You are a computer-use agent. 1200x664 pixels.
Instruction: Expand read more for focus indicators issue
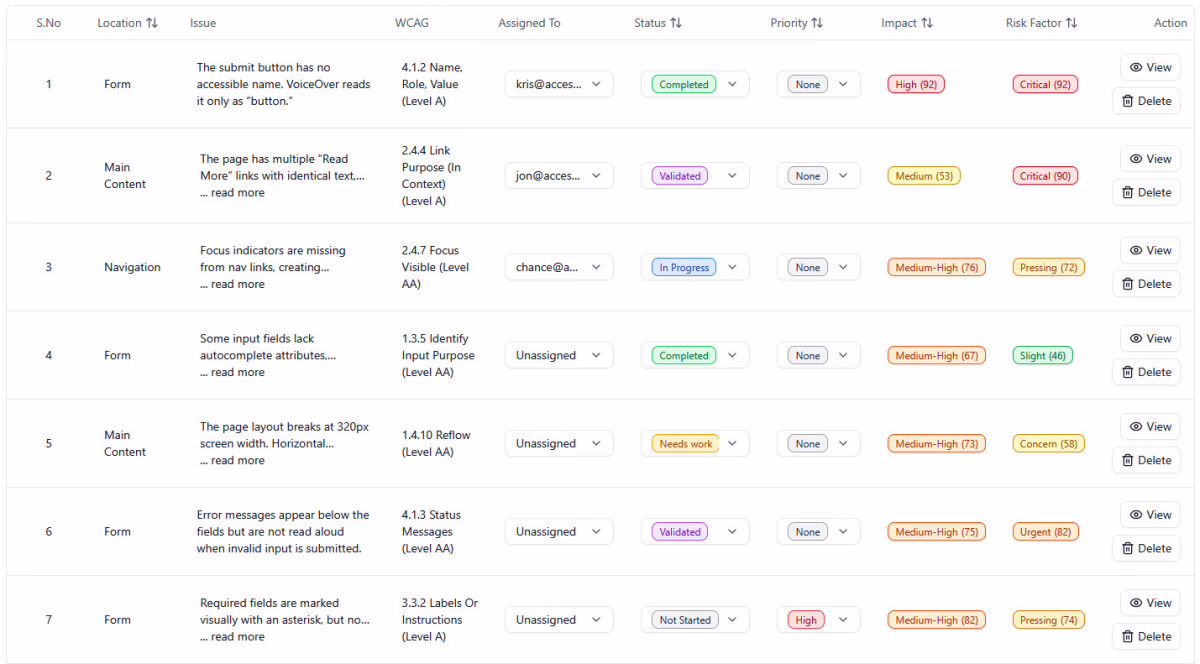237,285
